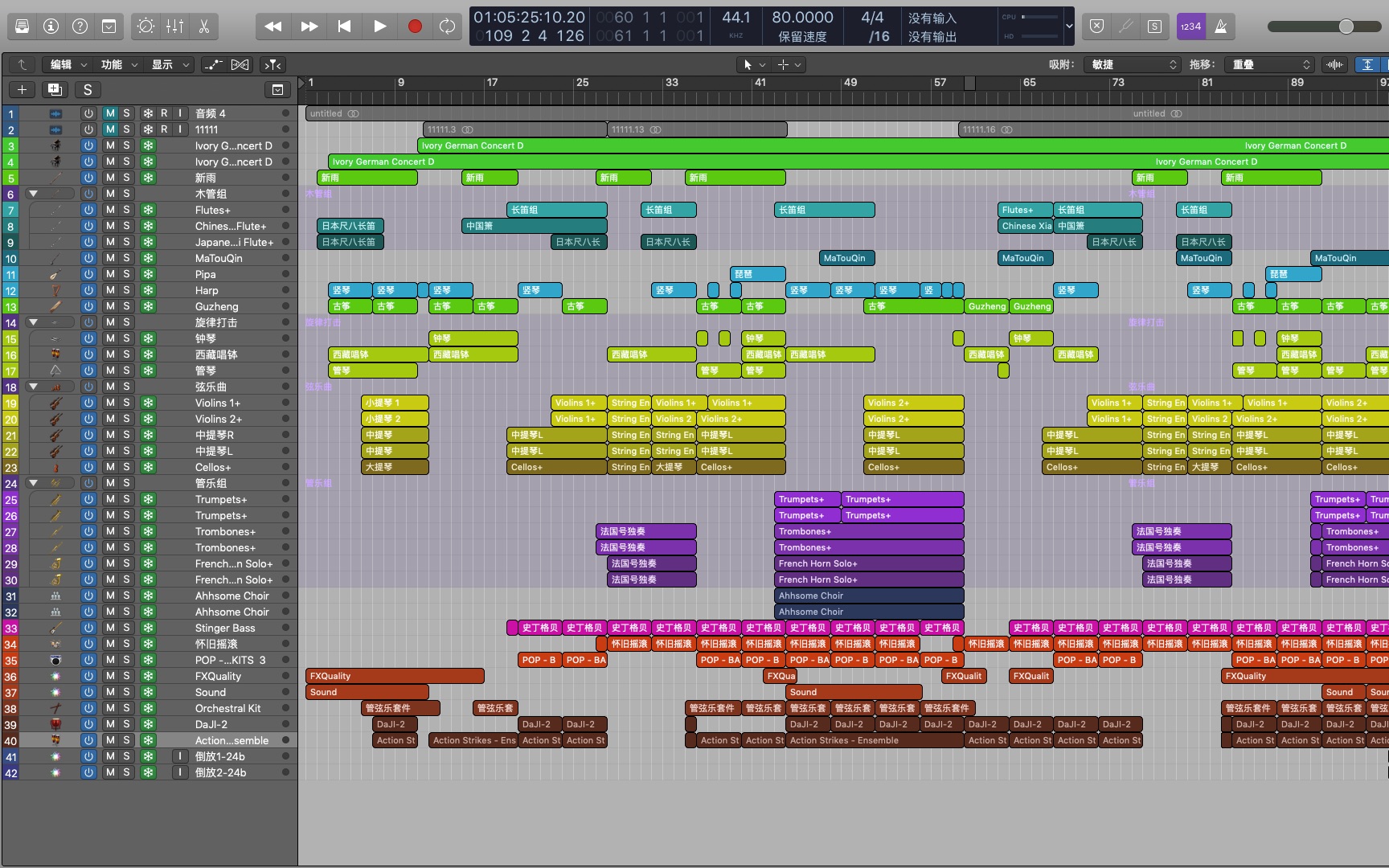
Task: Open the 吸附 snap dropdown 敏捷
Action: coord(1132,64)
